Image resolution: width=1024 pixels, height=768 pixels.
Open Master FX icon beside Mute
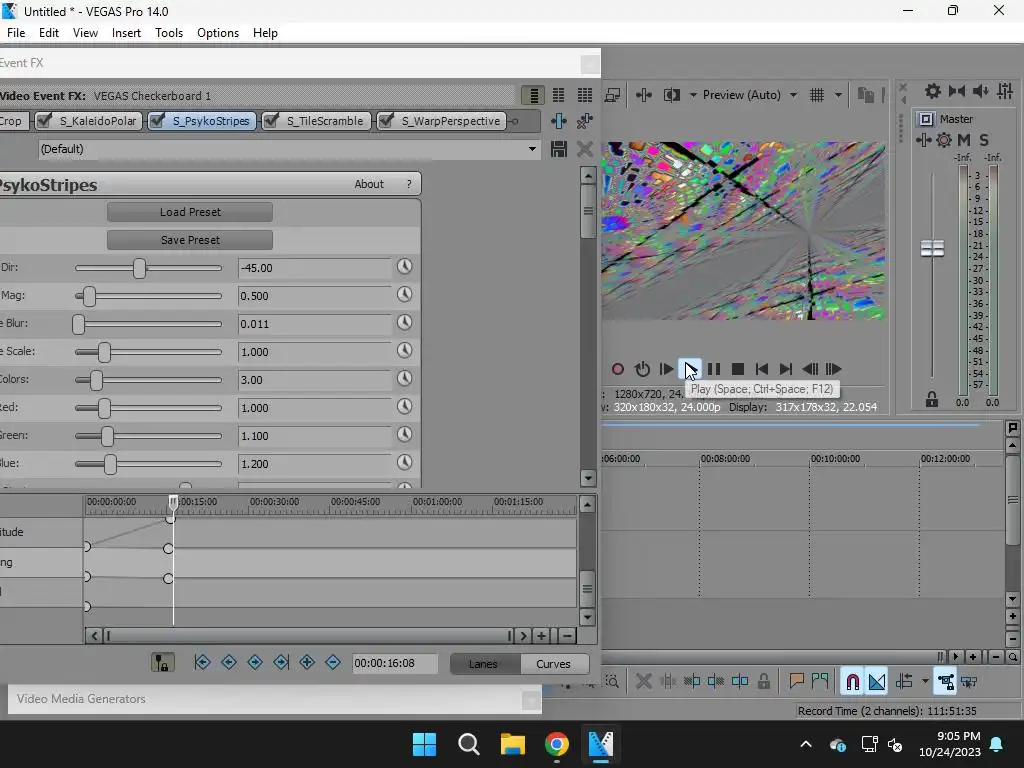923,140
